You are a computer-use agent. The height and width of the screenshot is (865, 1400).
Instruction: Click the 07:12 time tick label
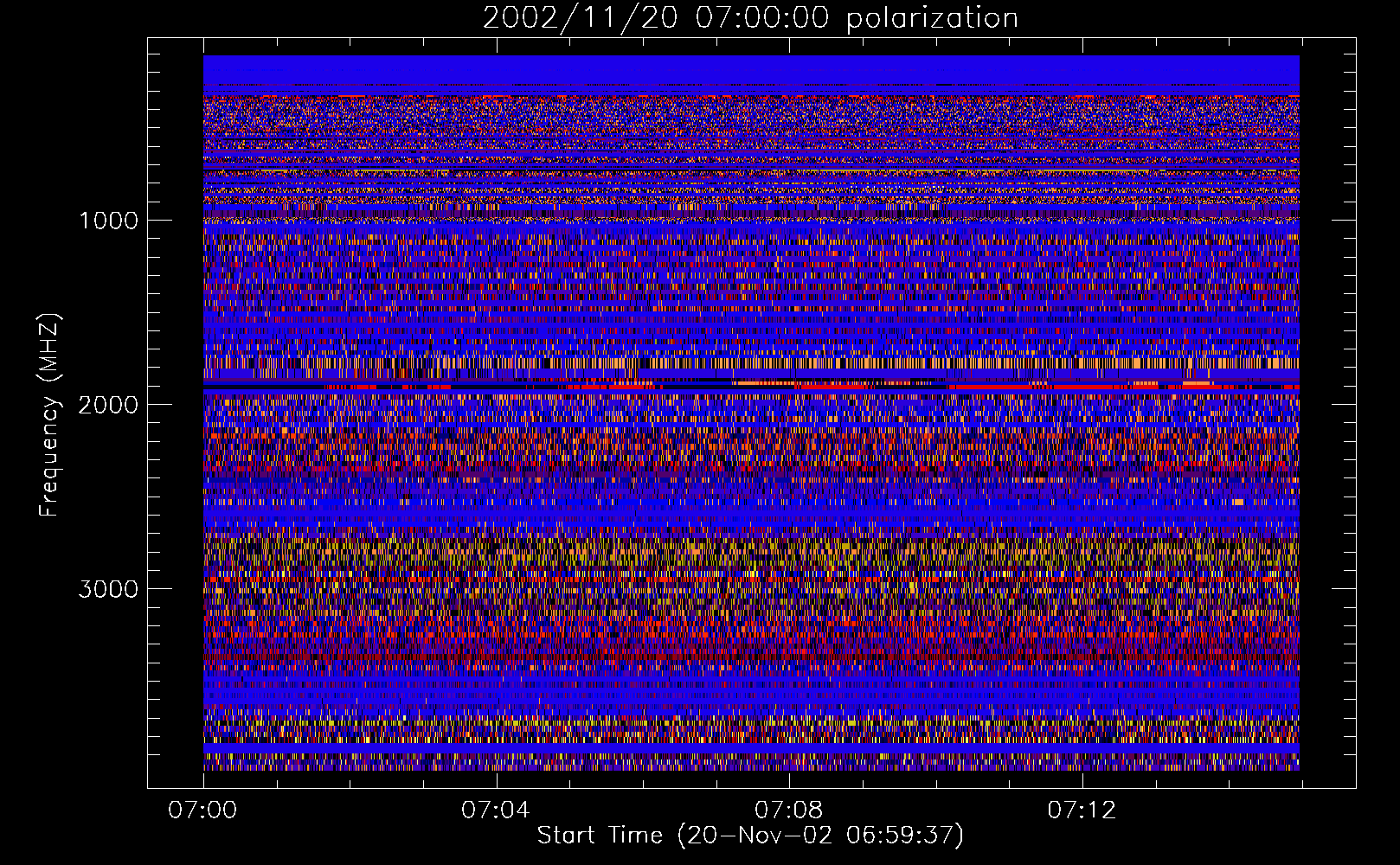1082,810
